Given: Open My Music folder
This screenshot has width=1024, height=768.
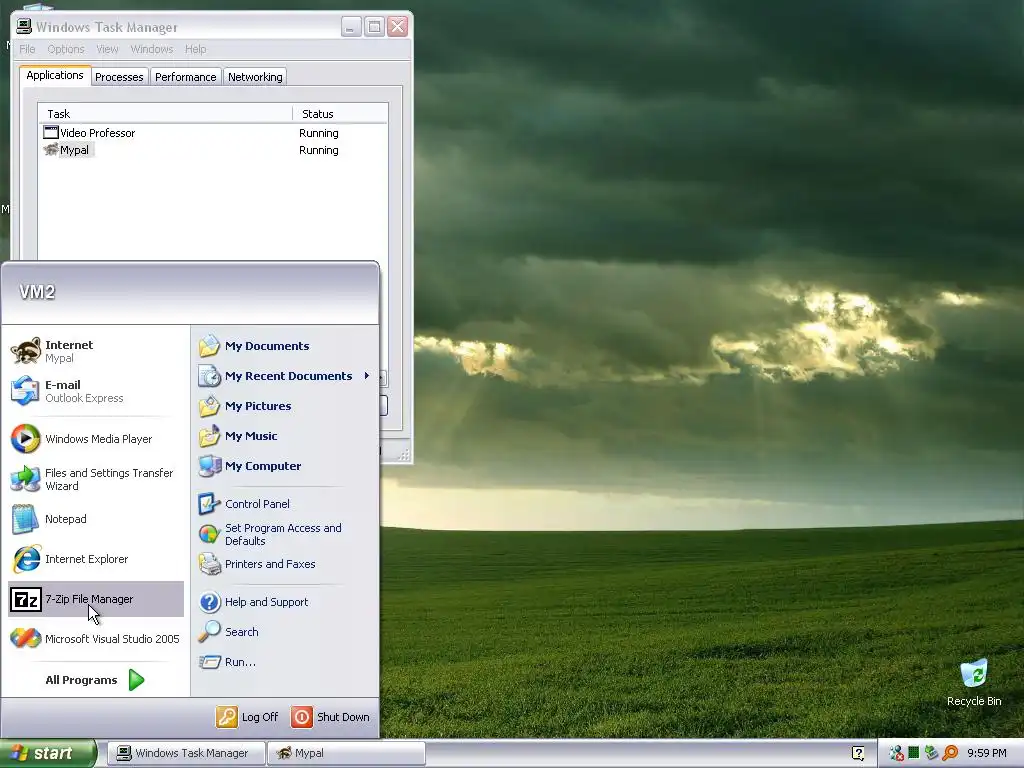Looking at the screenshot, I should [285, 436].
